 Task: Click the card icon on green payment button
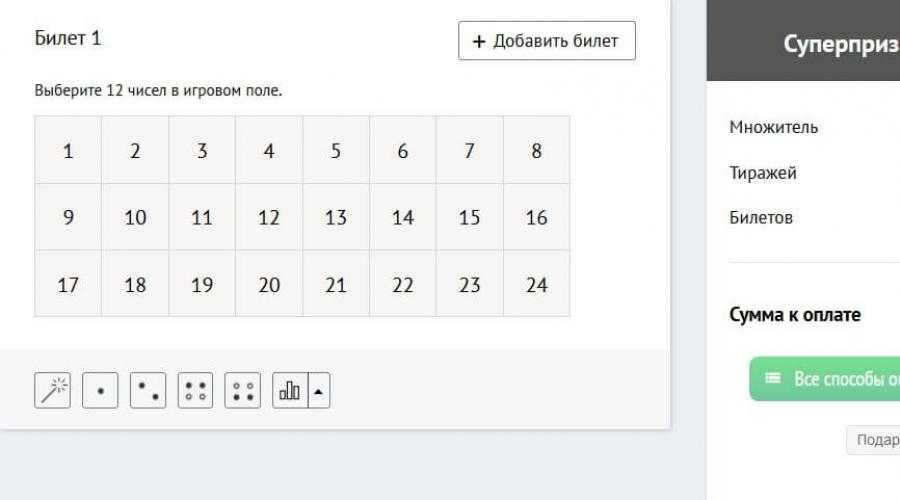click(x=773, y=378)
